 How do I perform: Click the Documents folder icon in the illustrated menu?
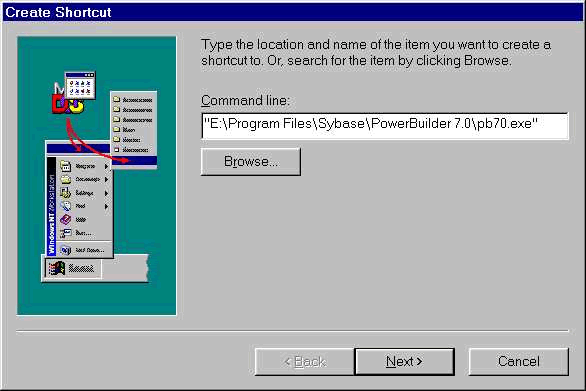[65, 179]
